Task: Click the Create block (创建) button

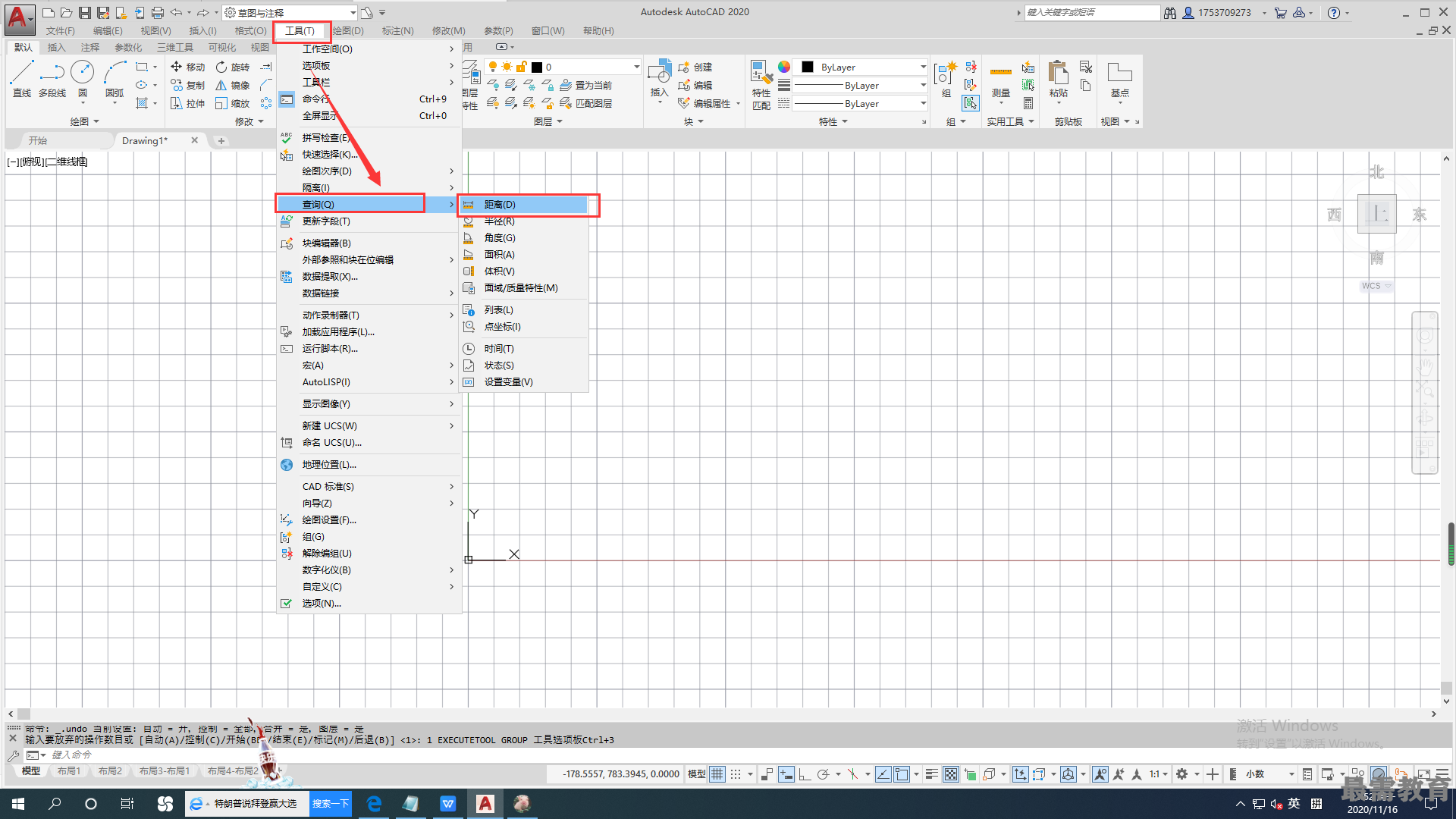Action: tap(695, 67)
